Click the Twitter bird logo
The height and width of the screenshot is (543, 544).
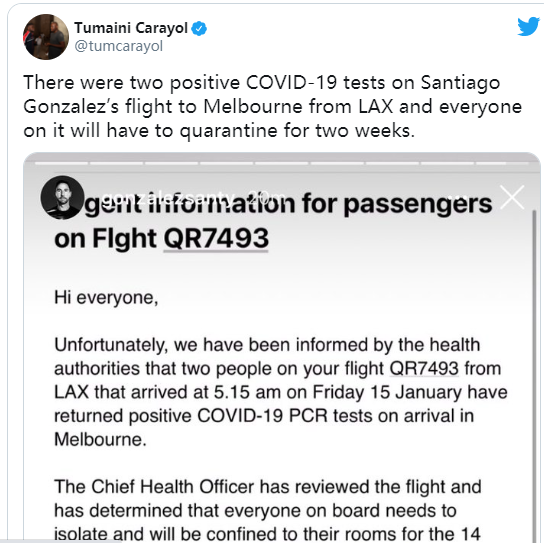coord(528,27)
